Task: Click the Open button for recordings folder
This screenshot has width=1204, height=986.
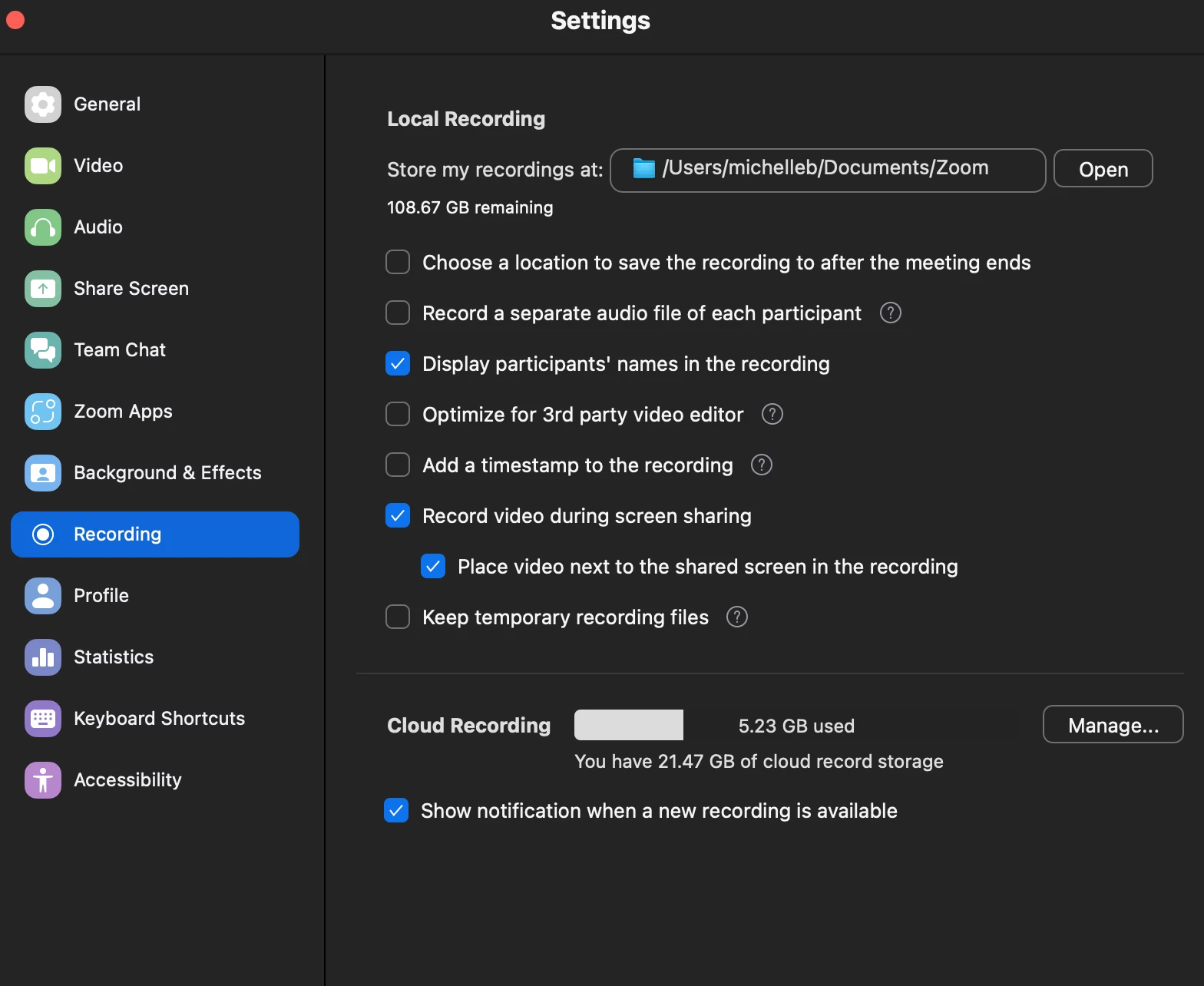Action: tap(1103, 169)
